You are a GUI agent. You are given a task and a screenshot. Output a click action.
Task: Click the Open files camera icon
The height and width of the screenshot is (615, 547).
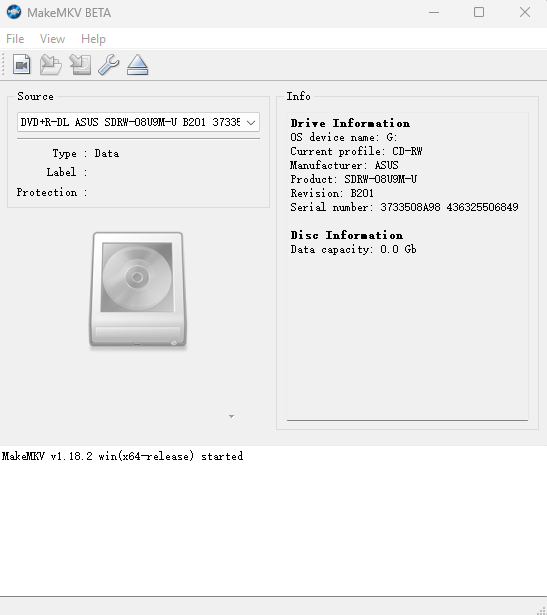coord(22,65)
